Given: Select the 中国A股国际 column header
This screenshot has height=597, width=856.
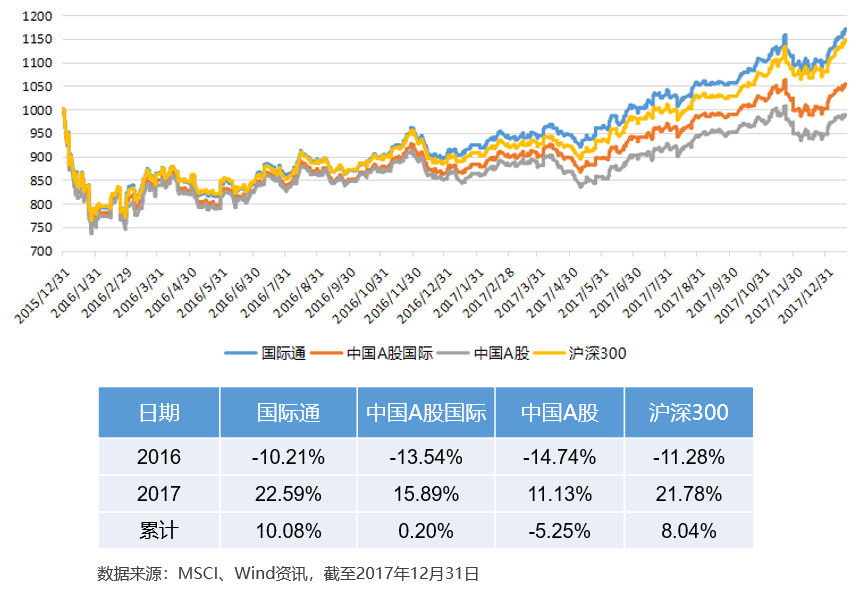Looking at the screenshot, I should coord(426,413).
